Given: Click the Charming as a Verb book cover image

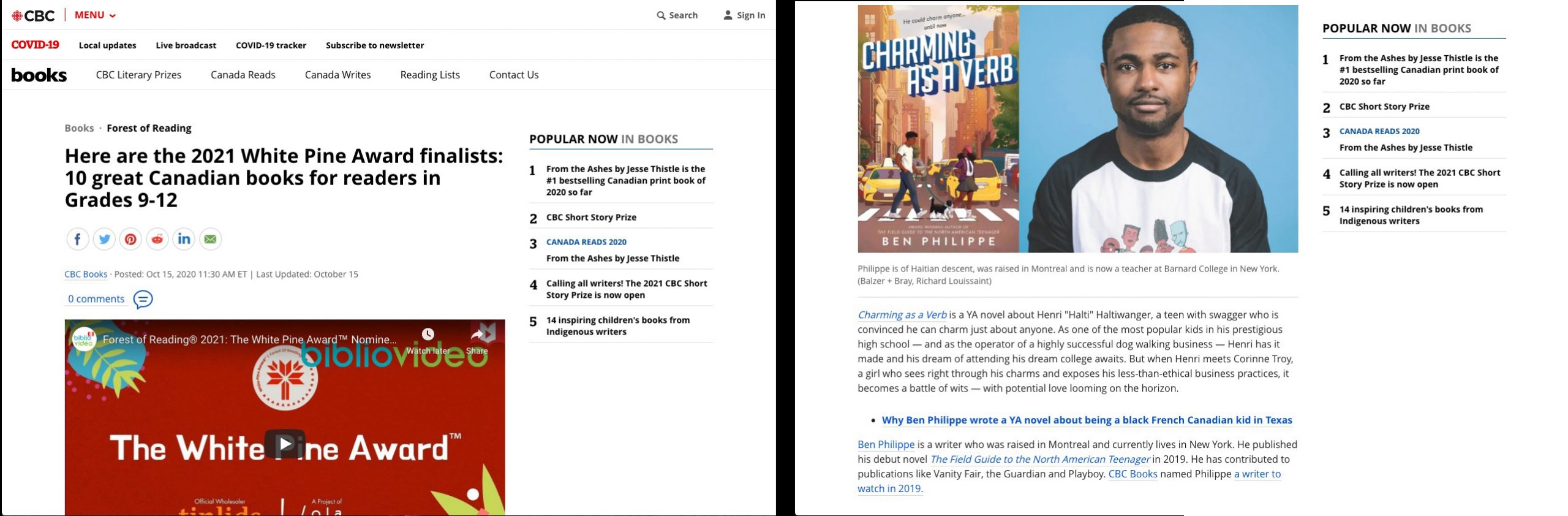Looking at the screenshot, I should pyautogui.click(x=938, y=129).
